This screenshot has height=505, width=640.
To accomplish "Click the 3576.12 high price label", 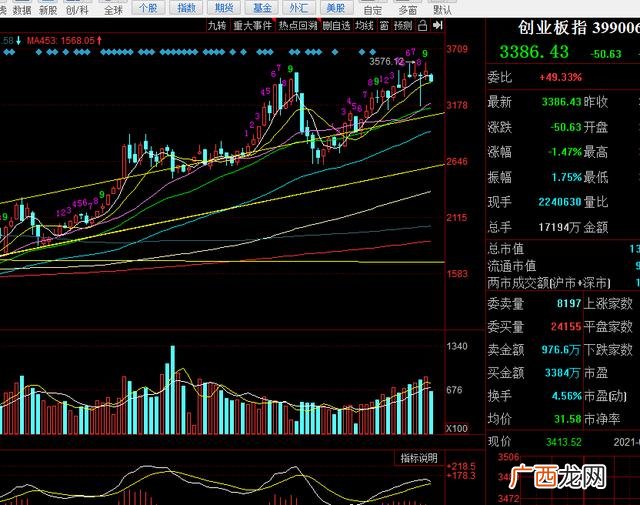I will [x=386, y=62].
